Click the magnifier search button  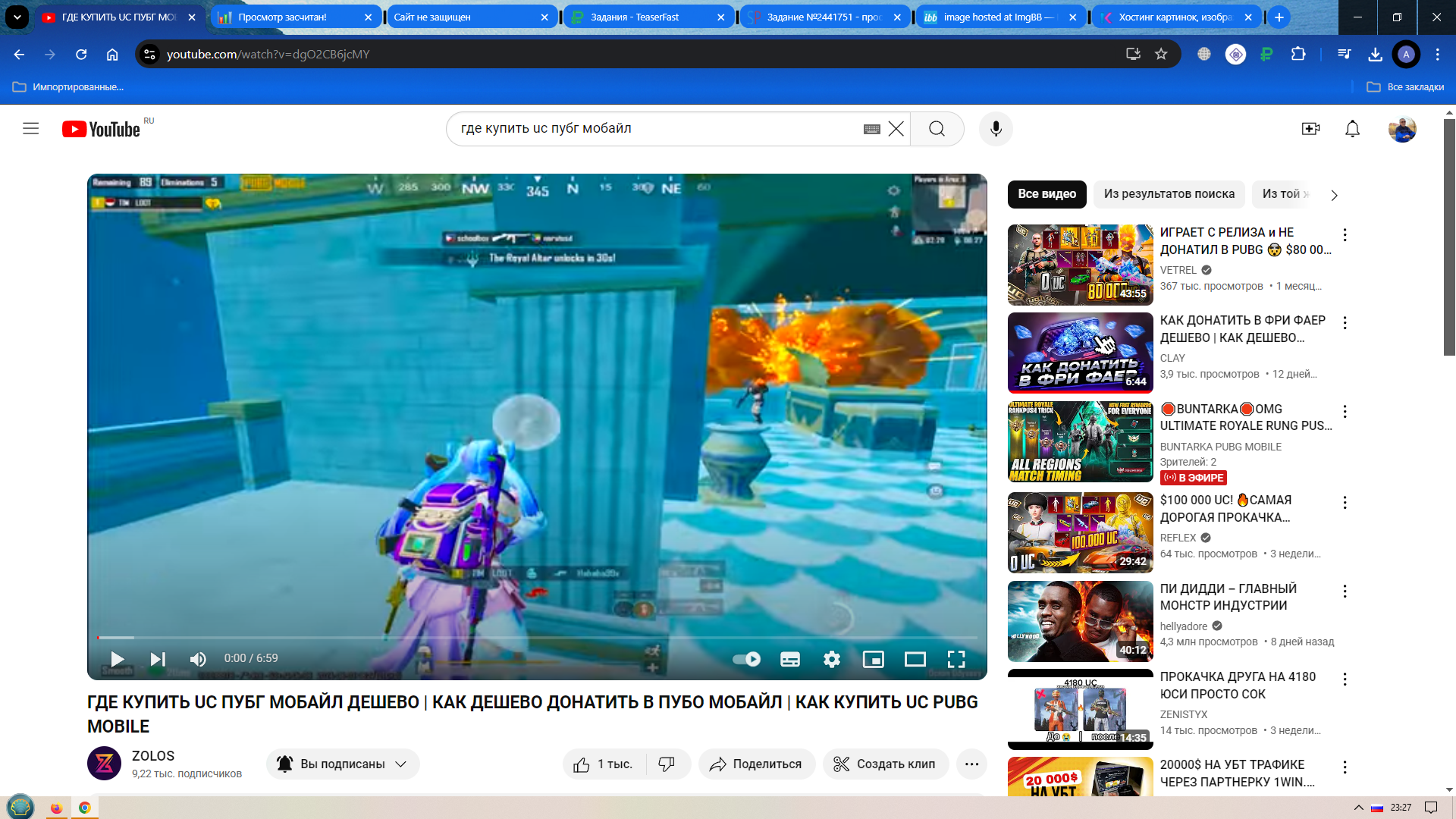(x=937, y=129)
